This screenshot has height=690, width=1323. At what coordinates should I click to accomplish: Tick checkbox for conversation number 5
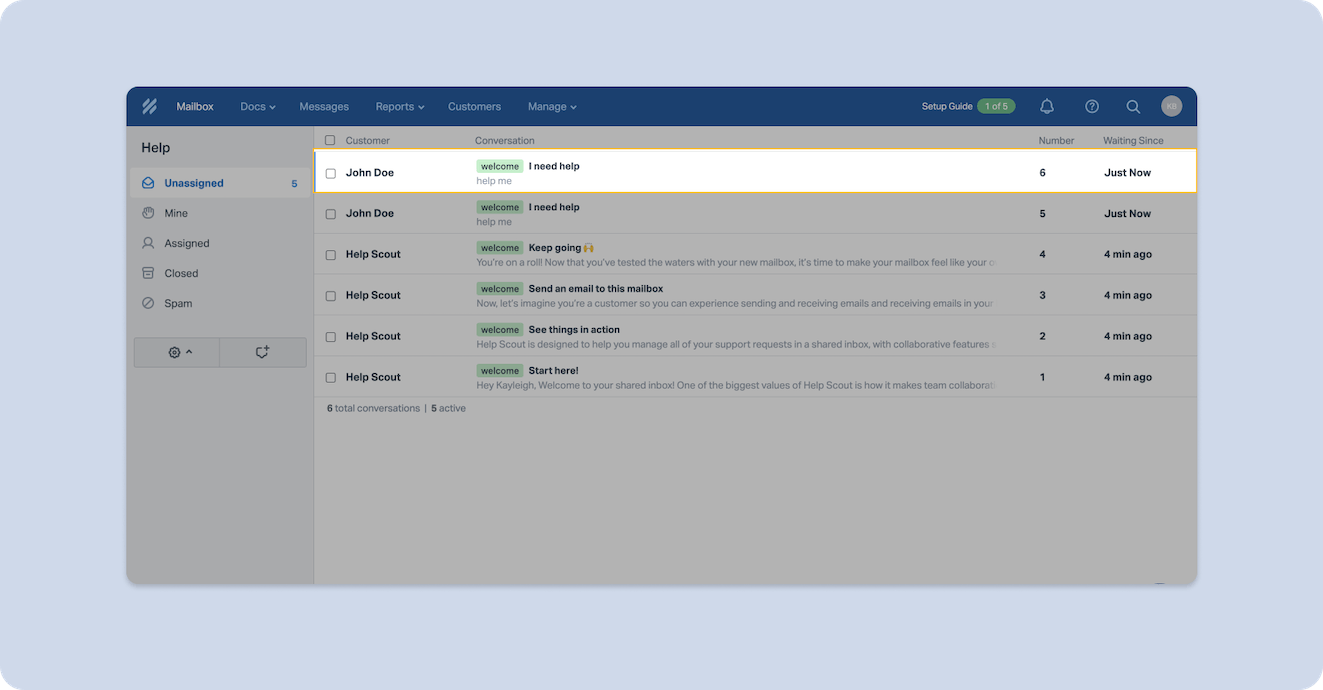331,214
